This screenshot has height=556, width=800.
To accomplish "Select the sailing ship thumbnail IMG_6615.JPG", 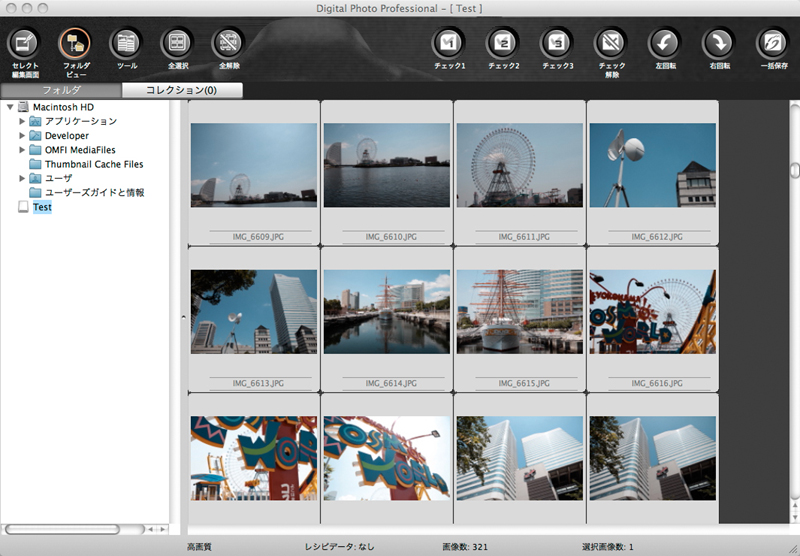I will pyautogui.click(x=519, y=312).
